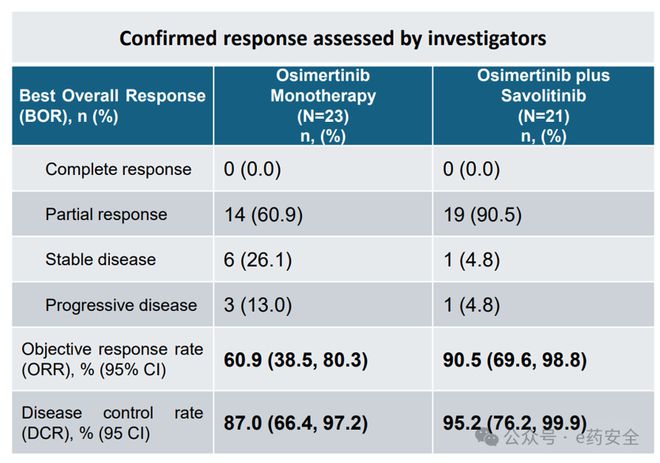Click the 6 (26.1) stable disease cell
The width and height of the screenshot is (660, 463).
click(x=258, y=260)
